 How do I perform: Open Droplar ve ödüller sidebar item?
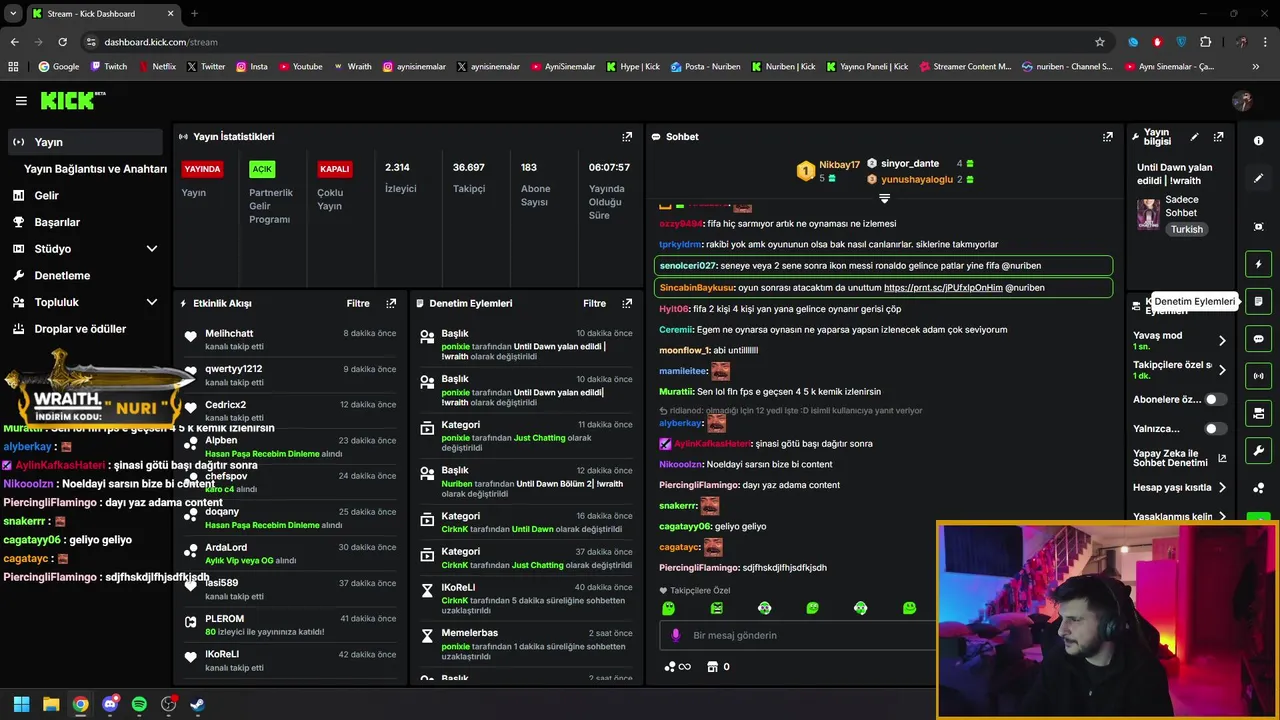pyautogui.click(x=82, y=329)
